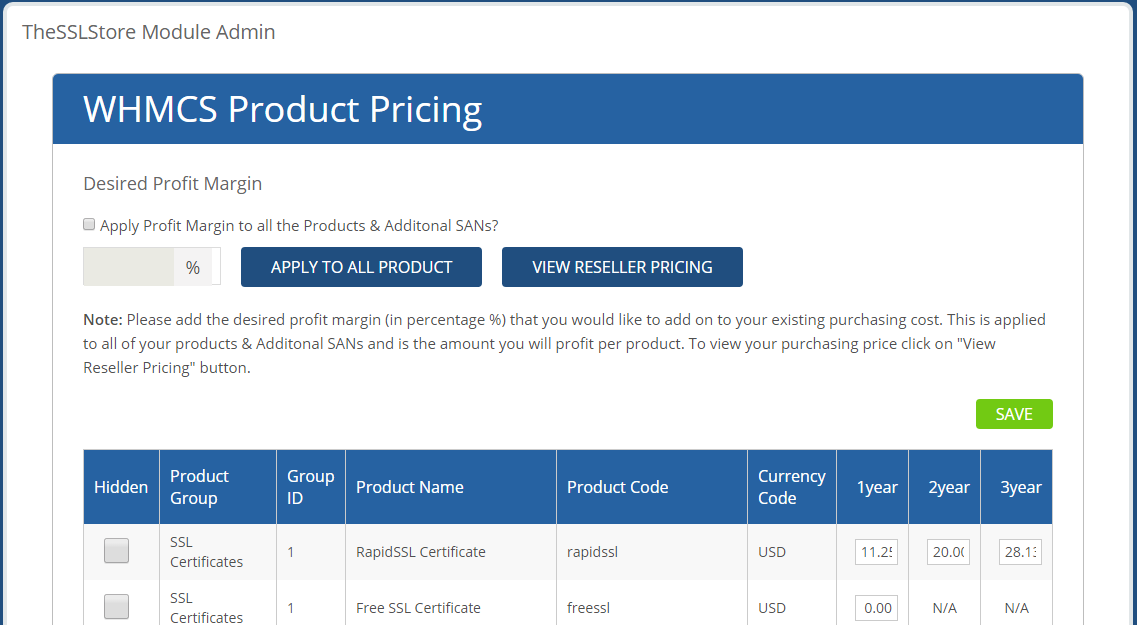Viewport: 1137px width, 625px height.
Task: Click the Group ID column header
Action: click(x=310, y=487)
